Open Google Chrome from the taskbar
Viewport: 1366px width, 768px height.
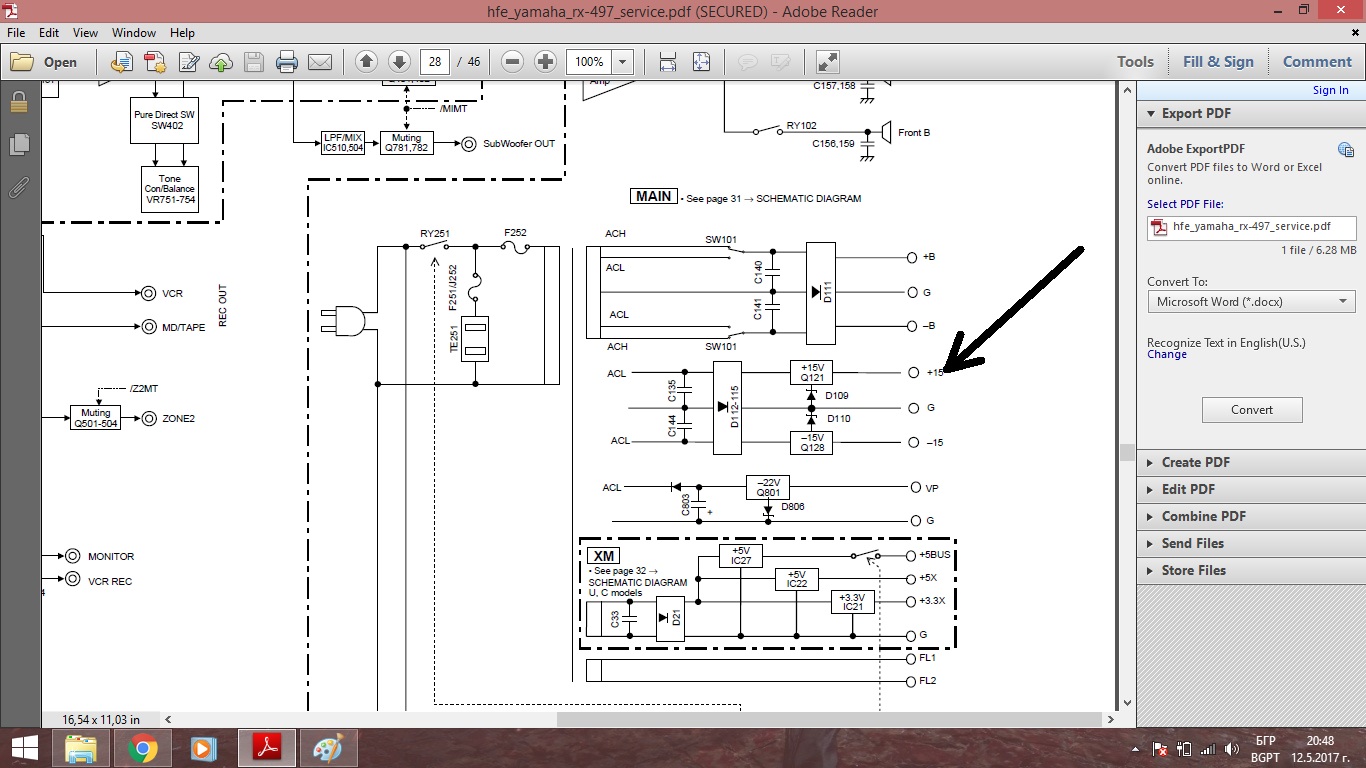[x=143, y=748]
